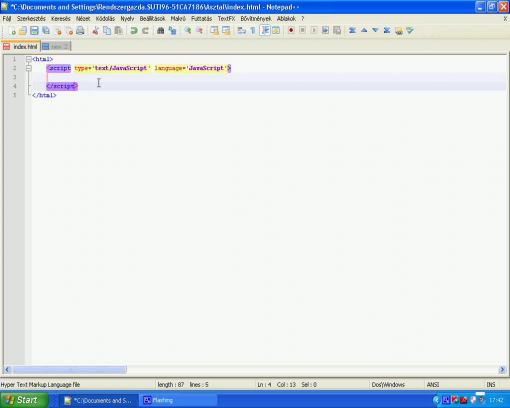Start macro recording with red dot icon

(291, 31)
